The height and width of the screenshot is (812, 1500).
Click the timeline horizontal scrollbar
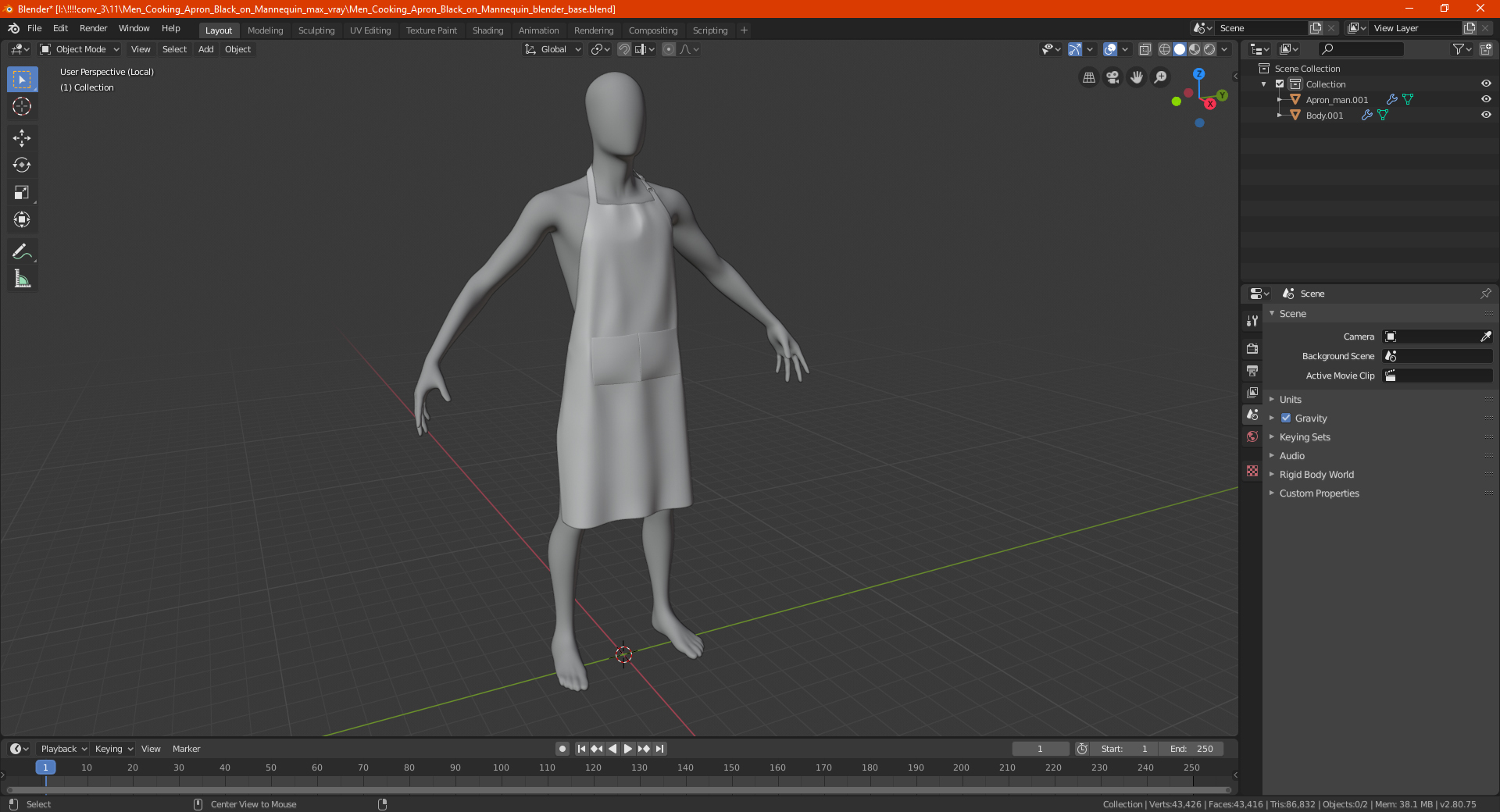coord(619,790)
